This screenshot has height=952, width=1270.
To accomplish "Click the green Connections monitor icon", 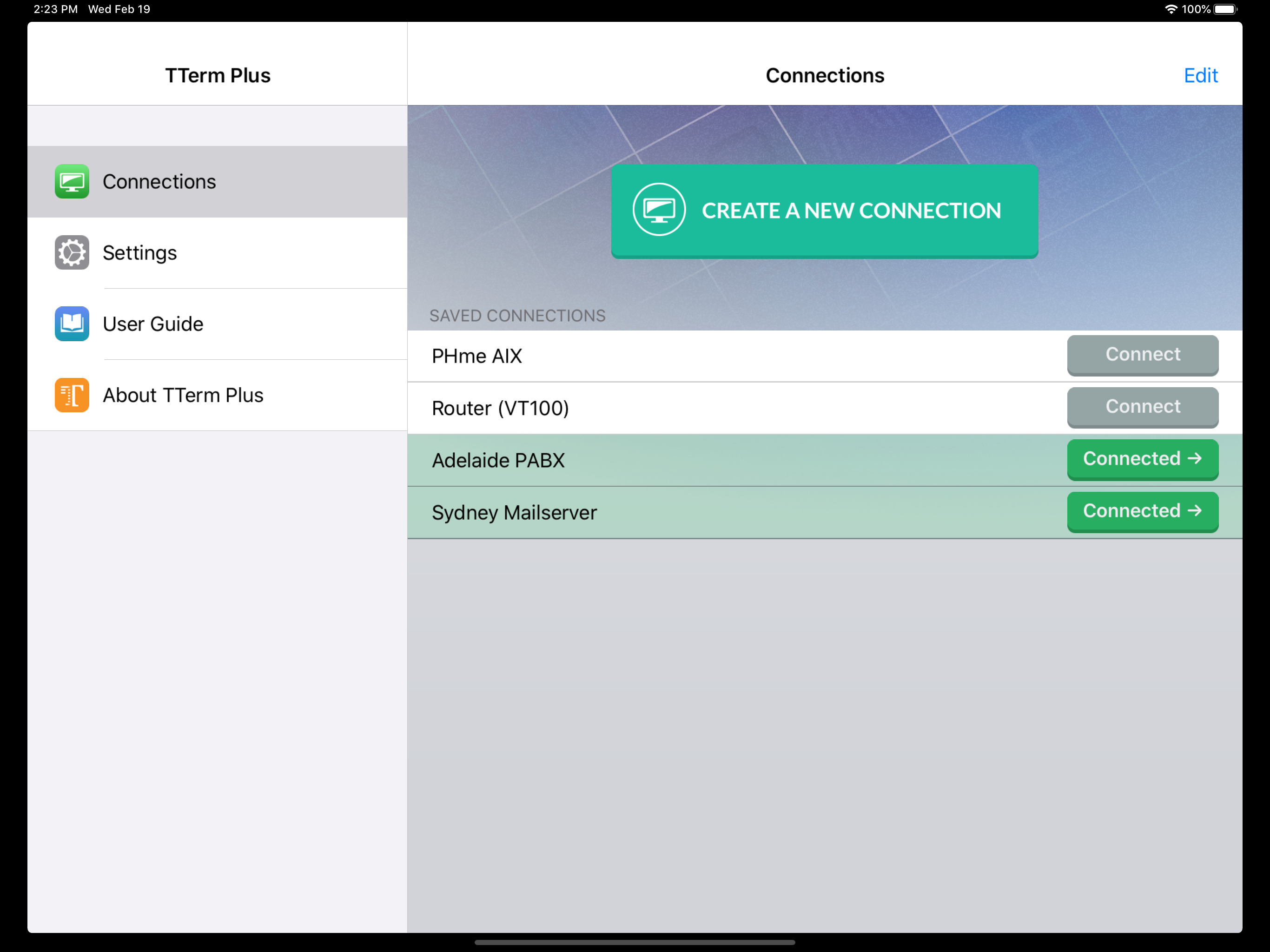I will tap(72, 181).
